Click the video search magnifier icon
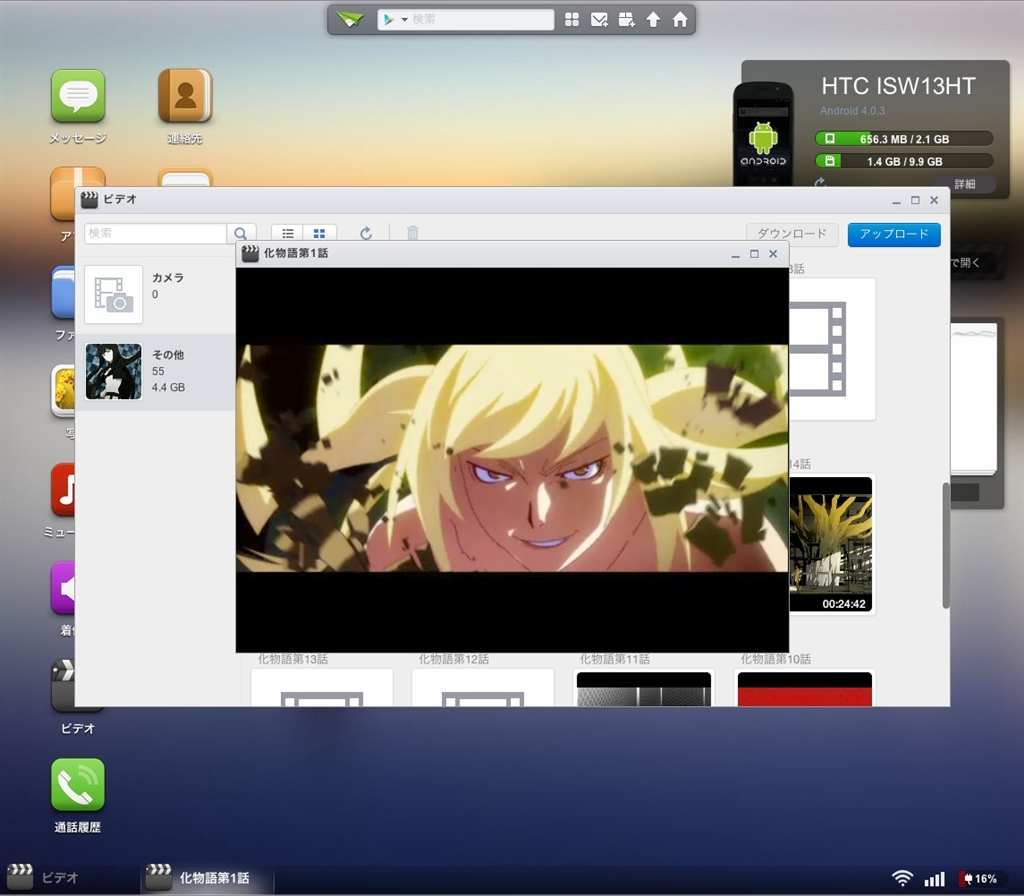Screen dimensions: 1024x896 [241, 233]
